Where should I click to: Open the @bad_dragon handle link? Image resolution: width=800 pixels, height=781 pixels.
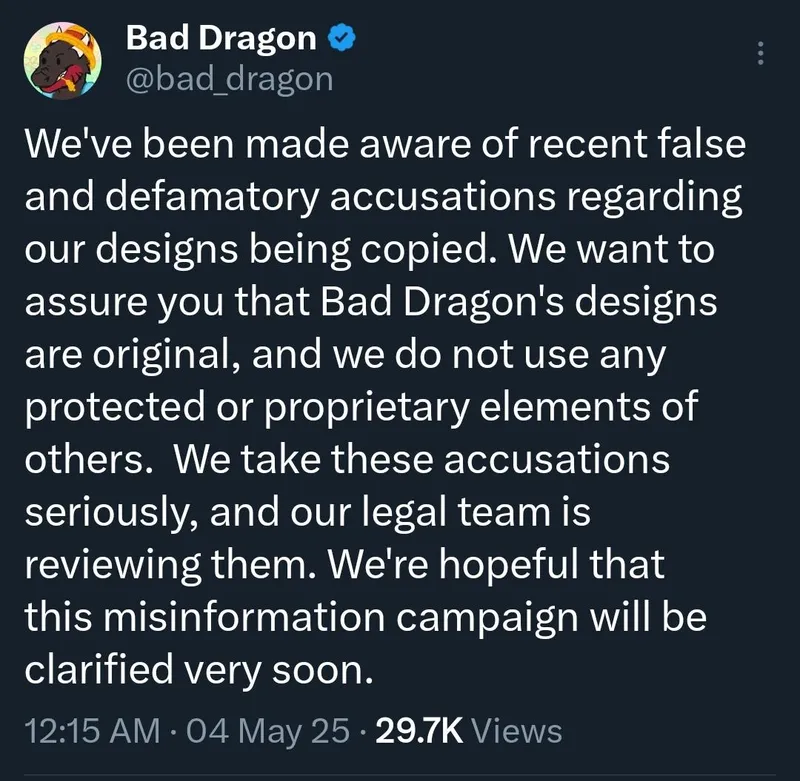pyautogui.click(x=230, y=79)
